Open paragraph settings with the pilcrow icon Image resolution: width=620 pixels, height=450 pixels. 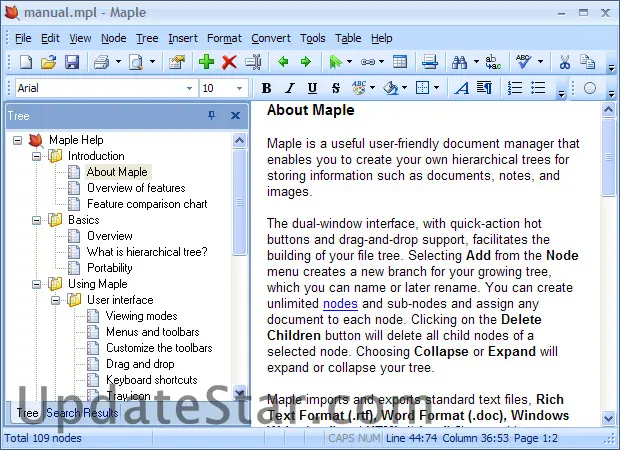pyautogui.click(x=484, y=88)
